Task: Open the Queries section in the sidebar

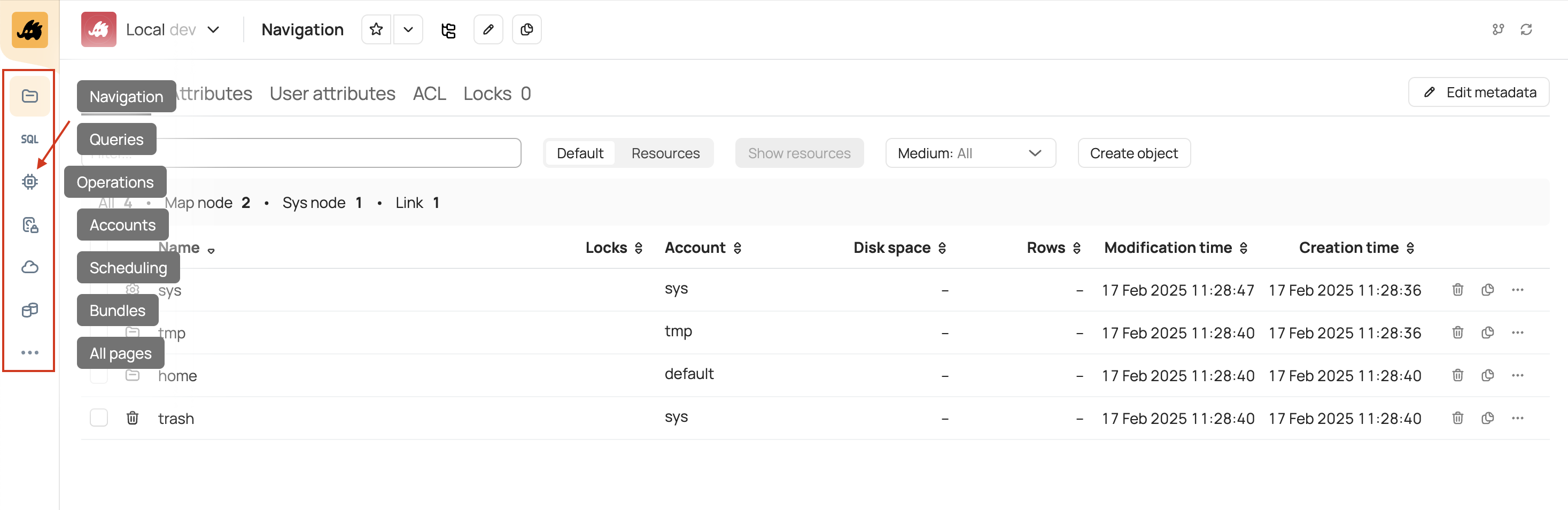Action: 29,139
